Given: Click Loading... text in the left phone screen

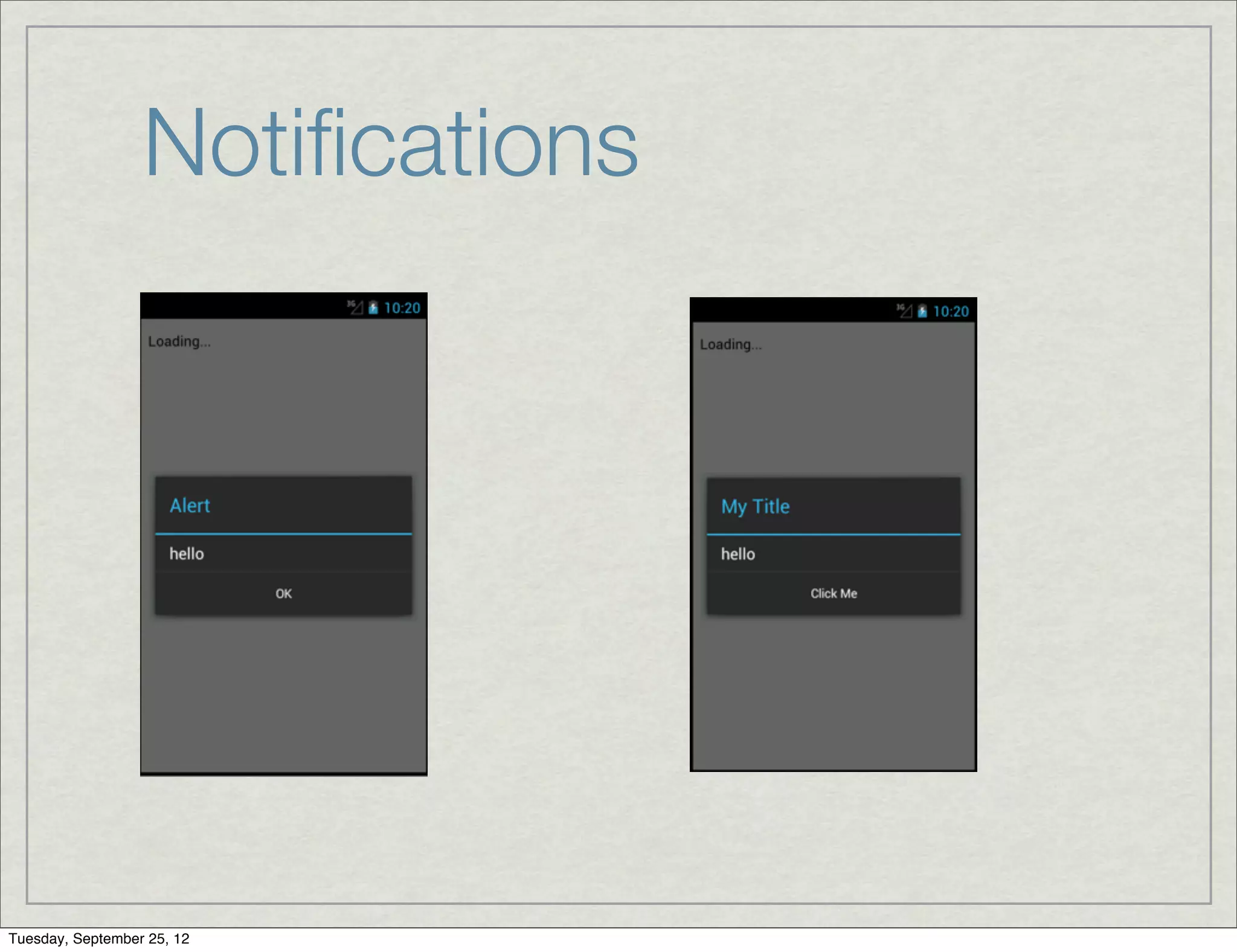Looking at the screenshot, I should coord(179,341).
